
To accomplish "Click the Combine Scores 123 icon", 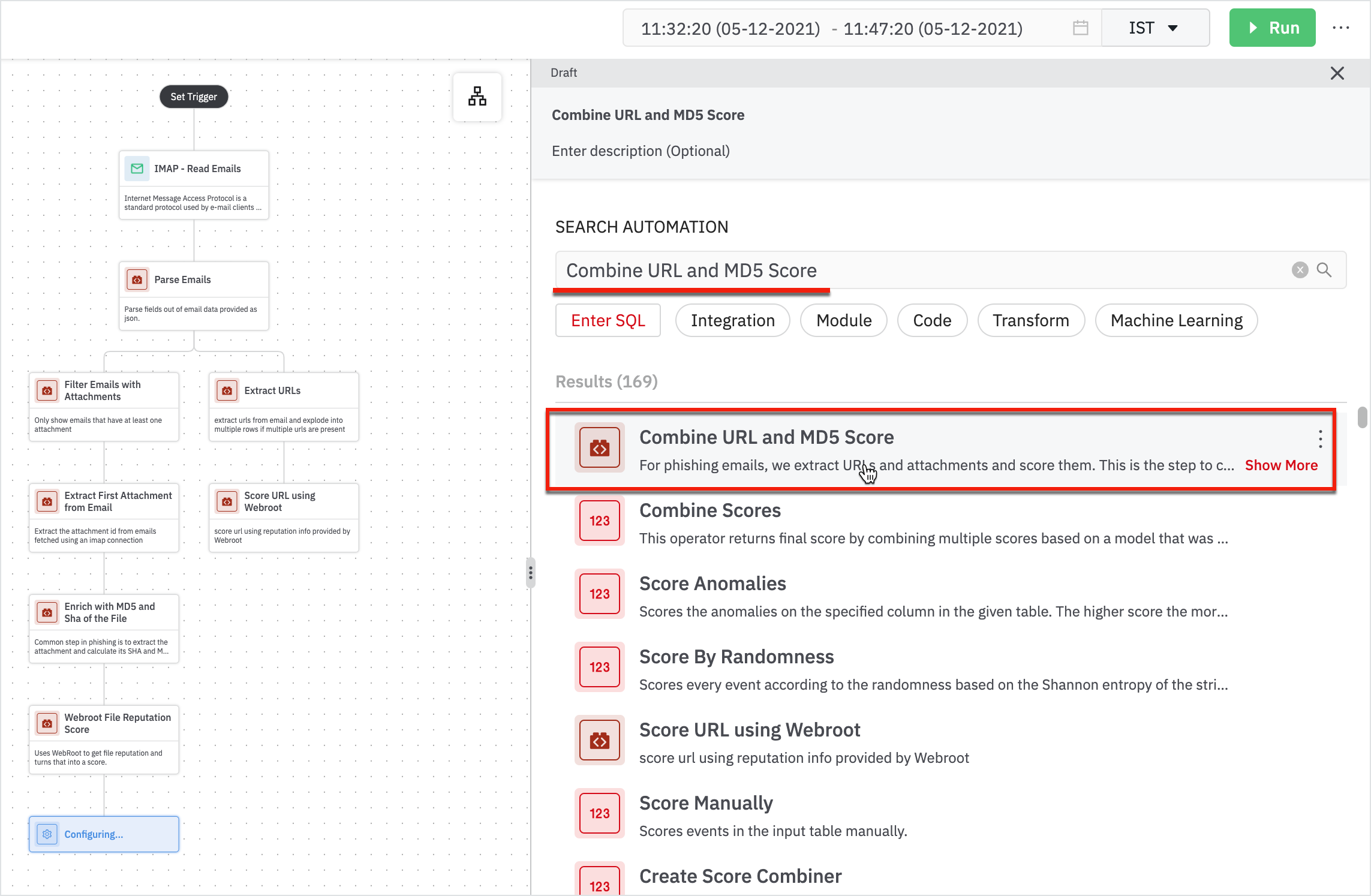I will pyautogui.click(x=599, y=521).
